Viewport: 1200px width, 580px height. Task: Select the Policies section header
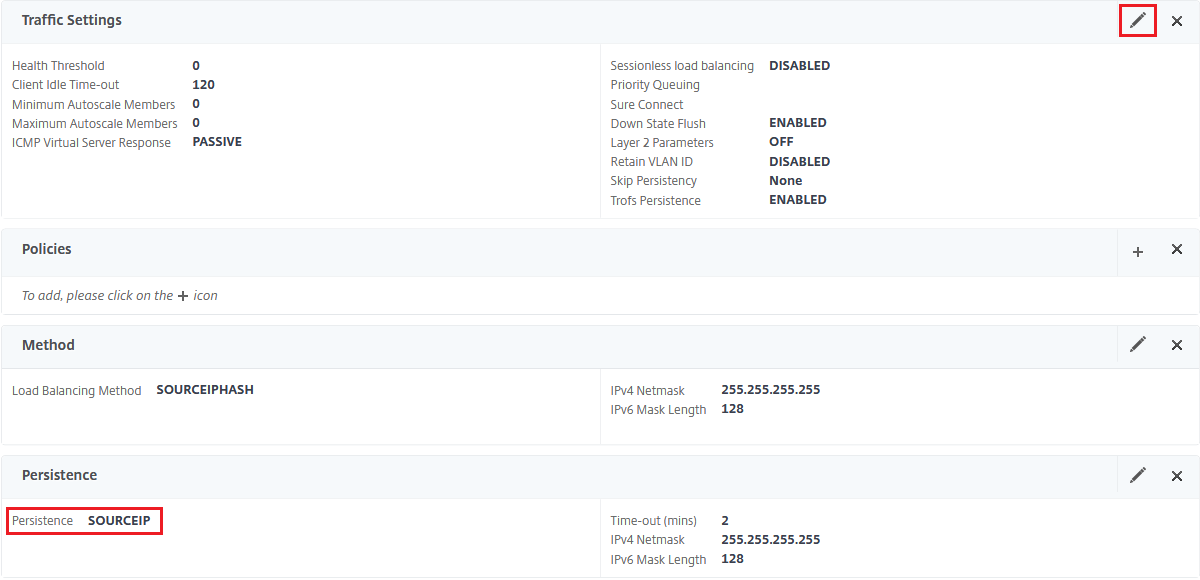[47, 249]
